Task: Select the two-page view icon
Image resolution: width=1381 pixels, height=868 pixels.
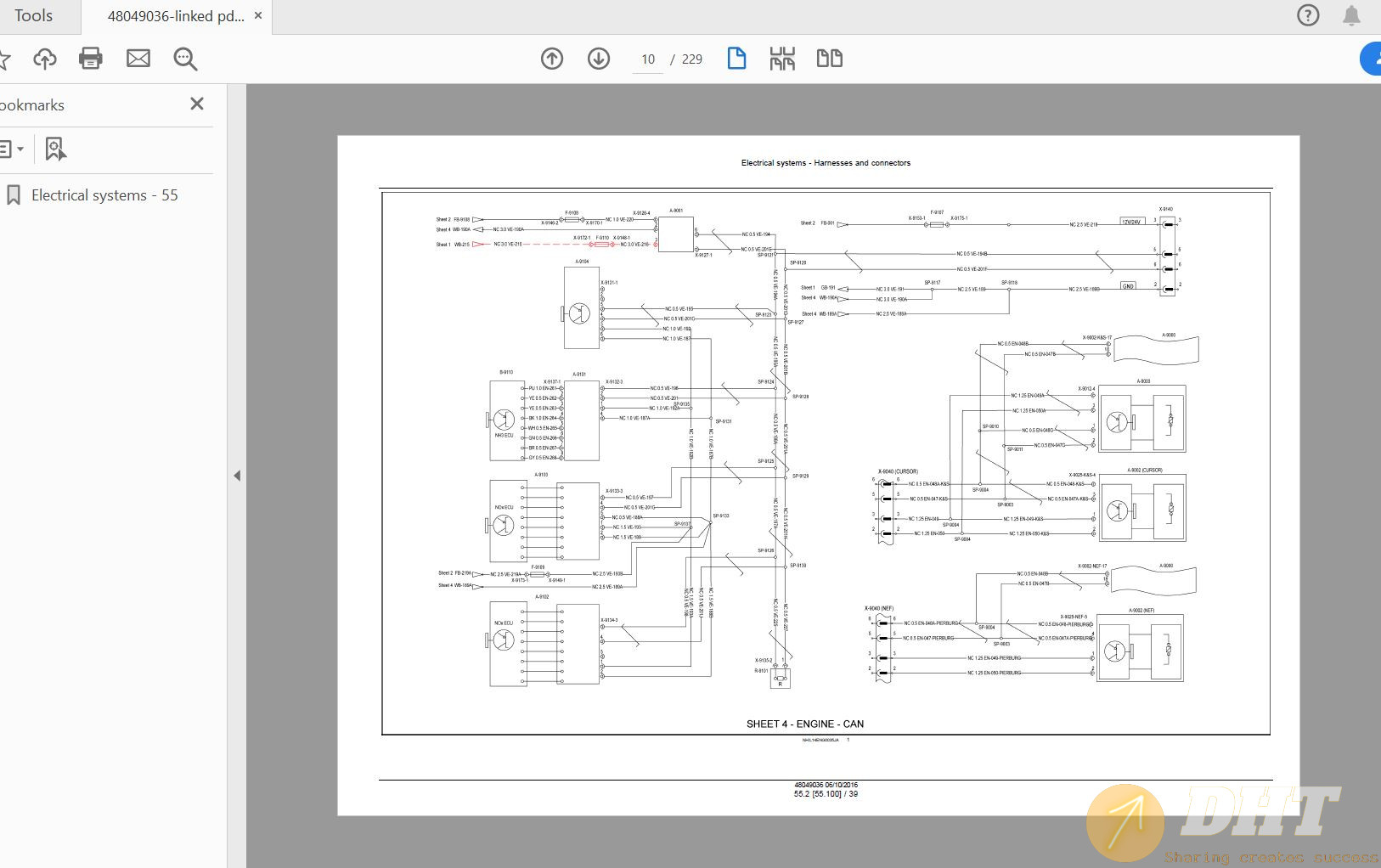Action: tap(830, 59)
